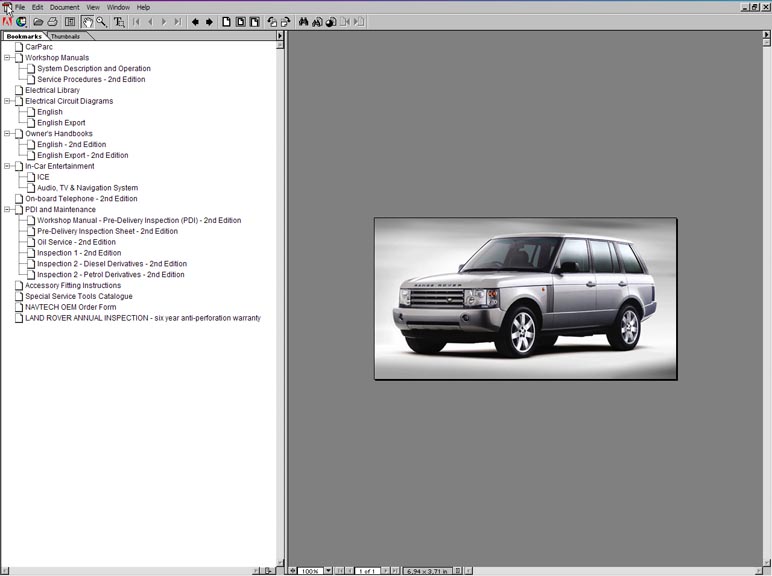Open the Electrical Library bookmark

click(52, 90)
